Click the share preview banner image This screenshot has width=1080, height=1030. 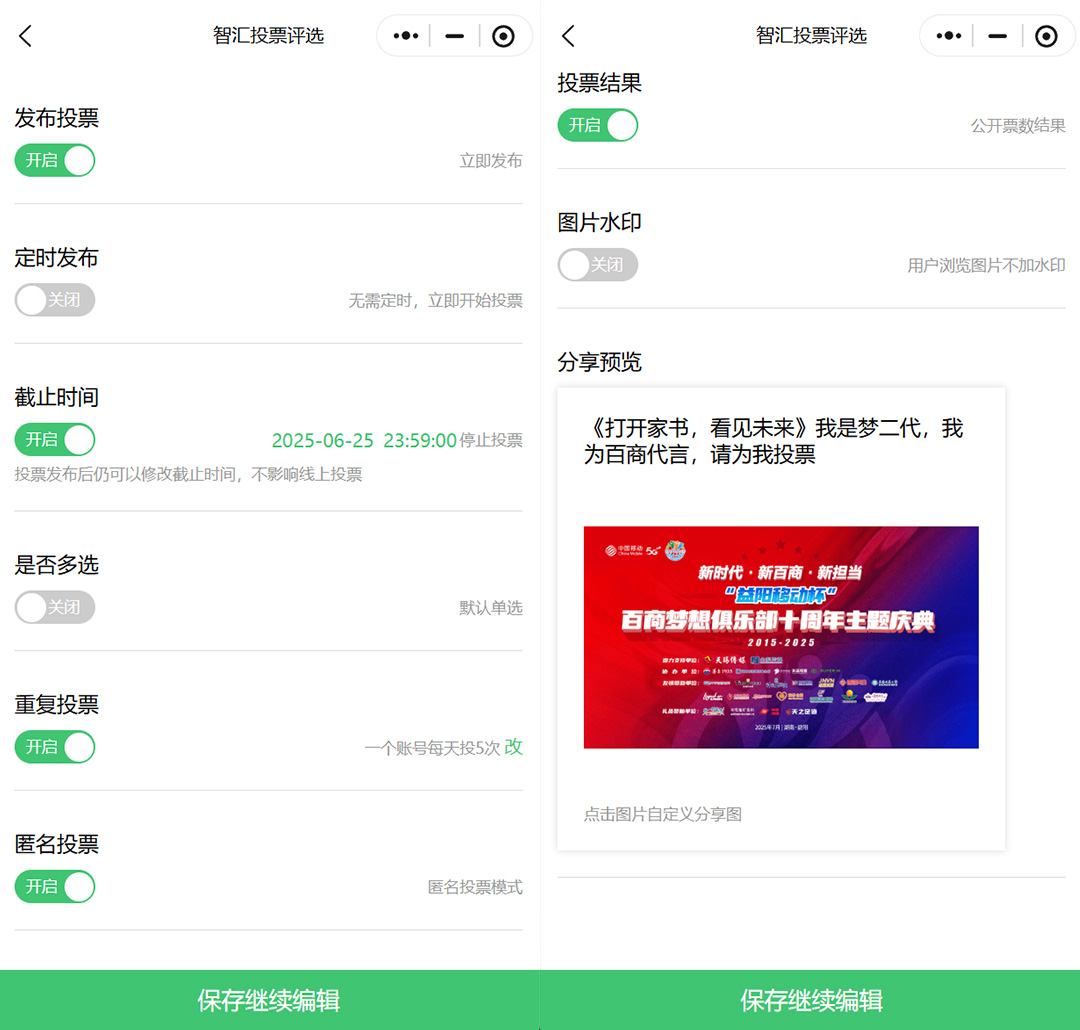[x=781, y=637]
